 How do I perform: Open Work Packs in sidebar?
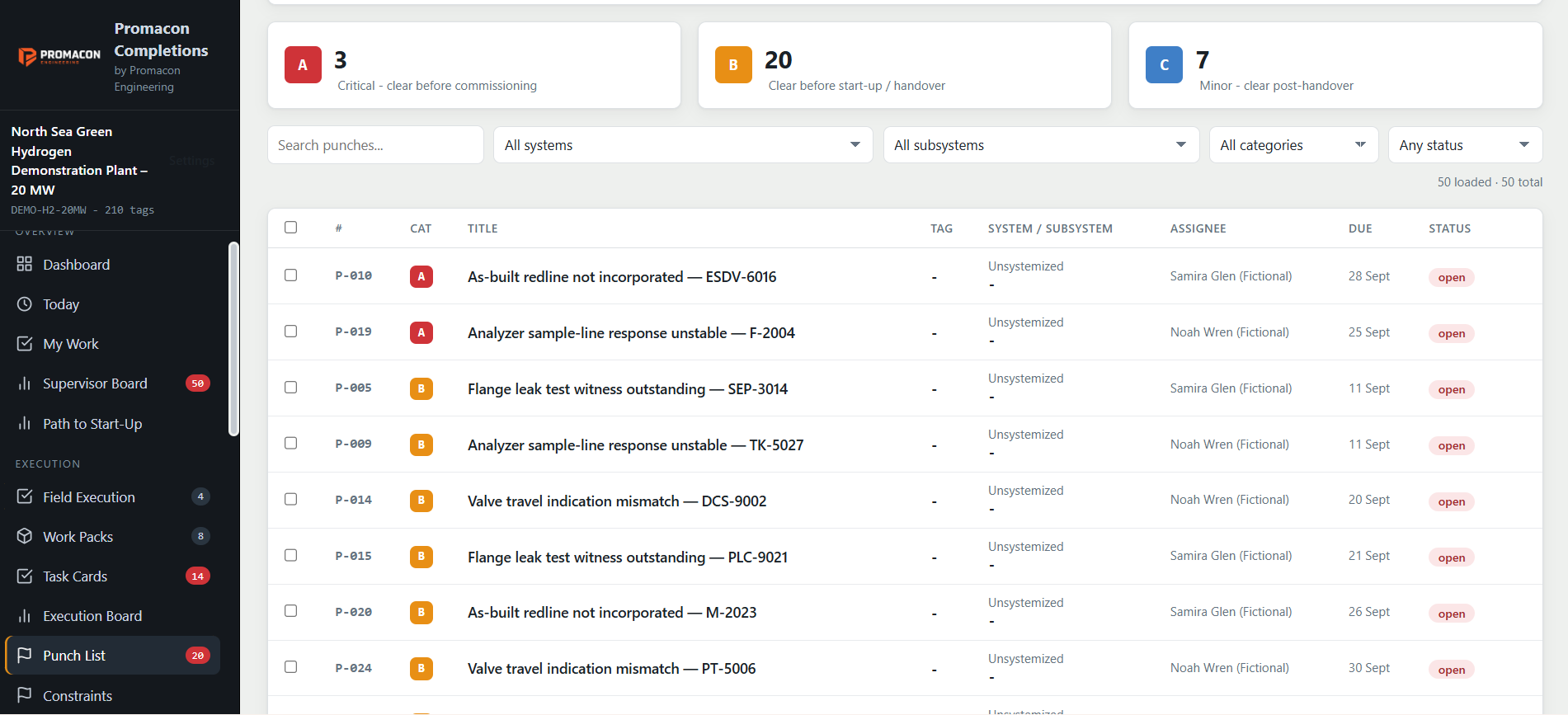point(113,536)
